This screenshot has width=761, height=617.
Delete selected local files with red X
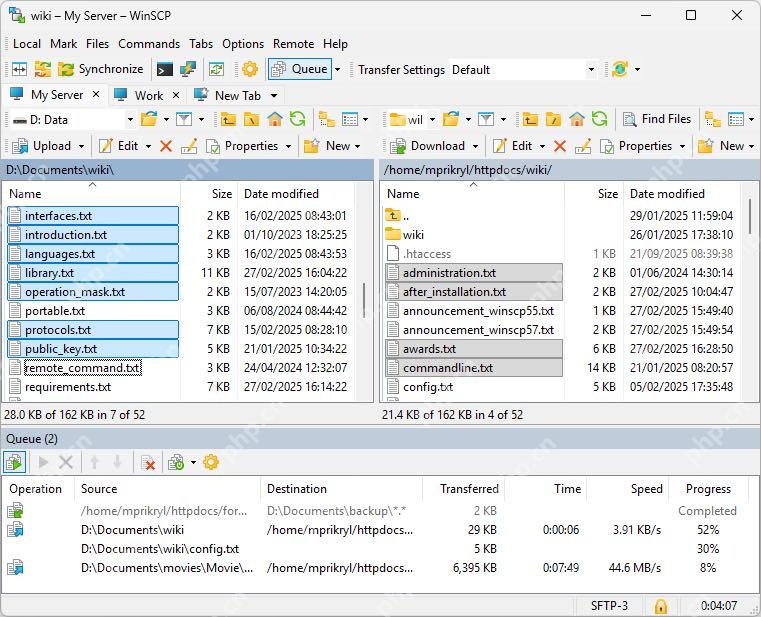coord(166,146)
